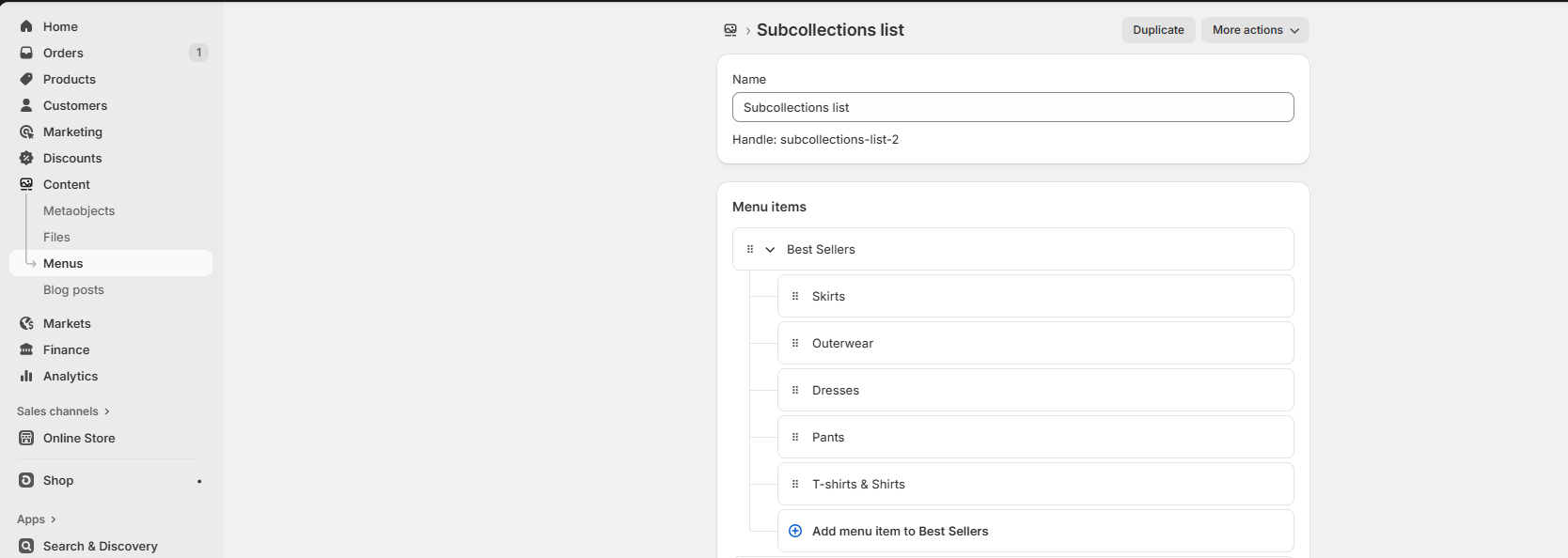Click the Search & Discovery app icon
This screenshot has width=1568, height=558.
click(x=26, y=546)
